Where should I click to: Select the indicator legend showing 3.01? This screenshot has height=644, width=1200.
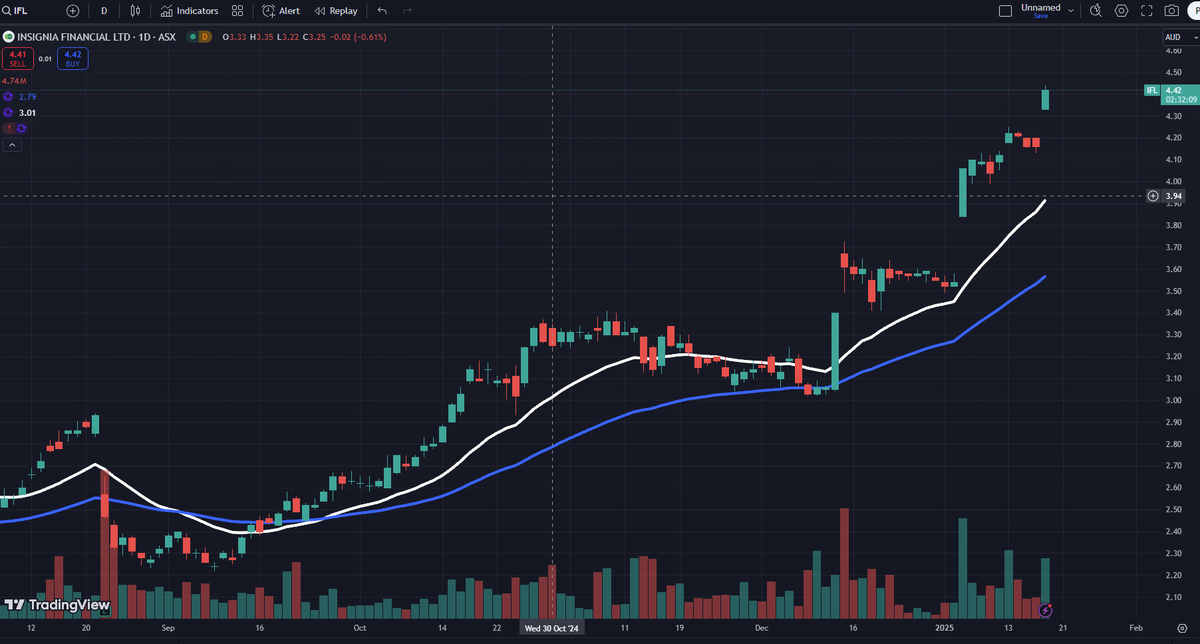28,113
